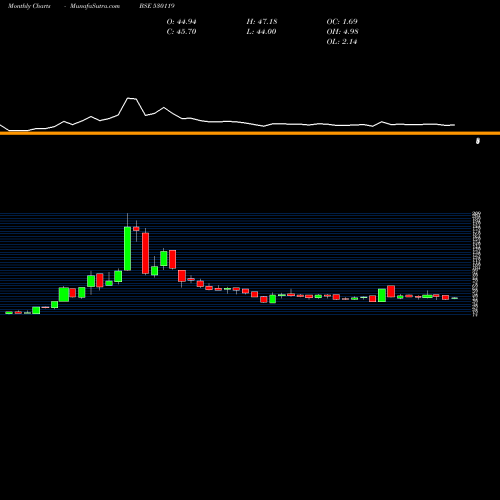Image resolution: width=500 pixels, height=500 pixels.
Task: Click the high value 'H: 47.18'
Action: 262,22
